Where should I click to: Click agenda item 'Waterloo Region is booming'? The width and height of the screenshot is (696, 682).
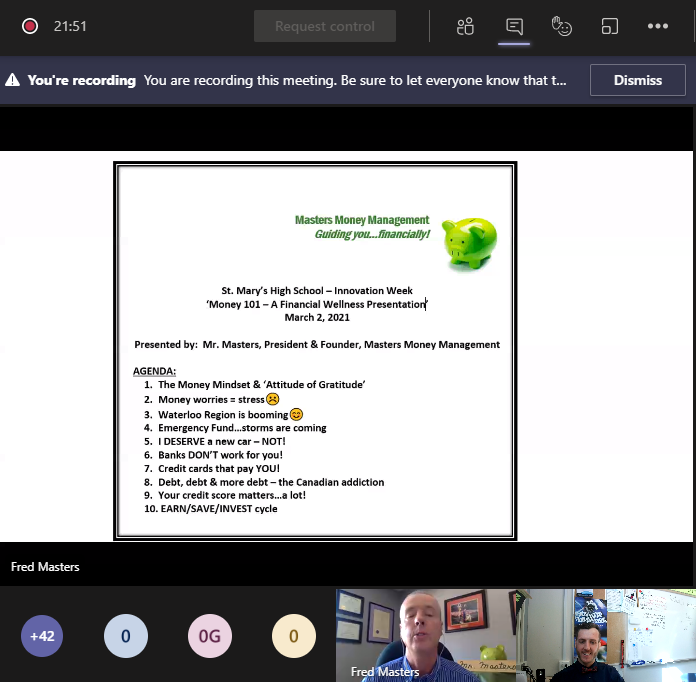tap(223, 415)
